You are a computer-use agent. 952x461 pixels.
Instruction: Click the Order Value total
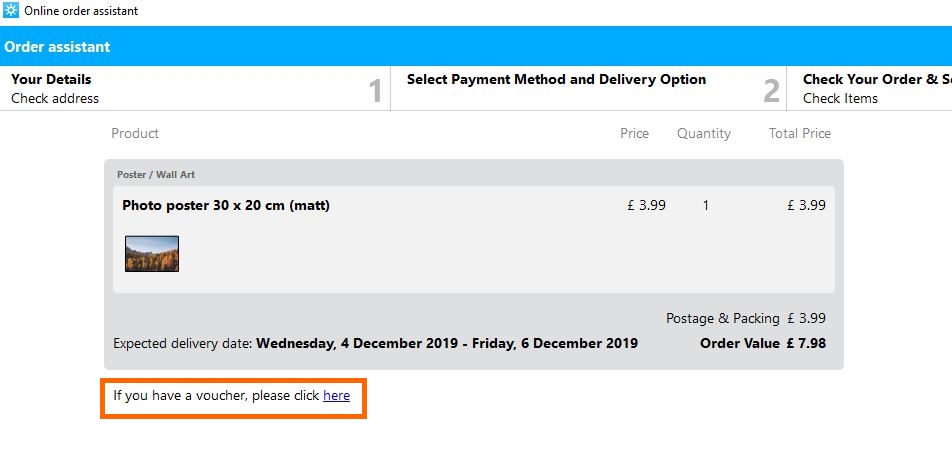[763, 344]
